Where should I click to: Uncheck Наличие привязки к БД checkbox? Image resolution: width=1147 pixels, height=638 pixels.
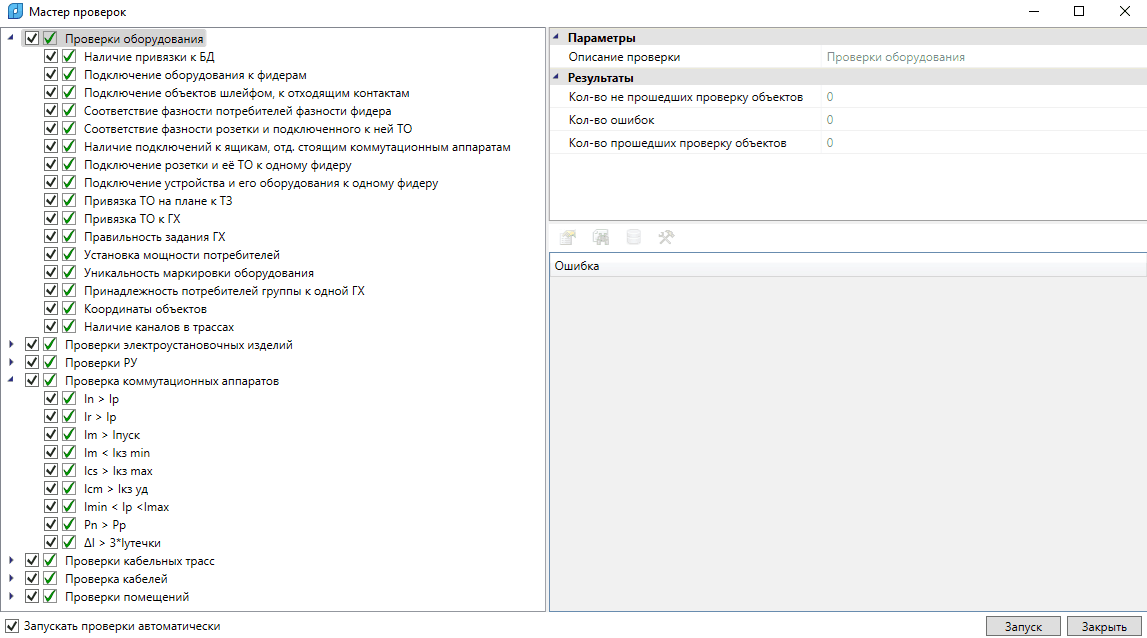coord(51,57)
